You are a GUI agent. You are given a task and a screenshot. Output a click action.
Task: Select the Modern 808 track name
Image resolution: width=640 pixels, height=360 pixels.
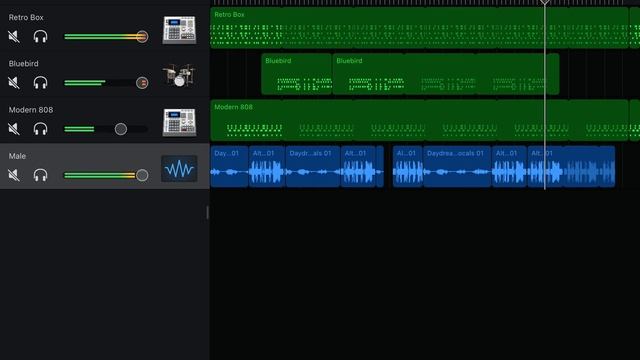(x=31, y=110)
